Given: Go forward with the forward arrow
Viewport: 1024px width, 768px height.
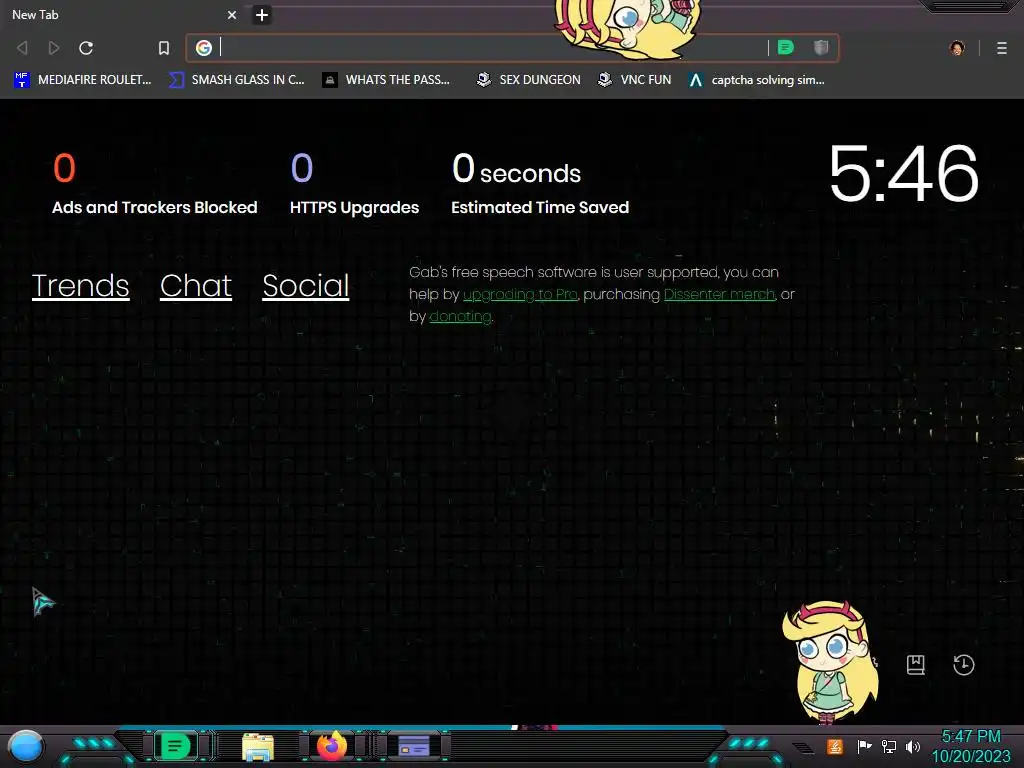Looking at the screenshot, I should pos(54,48).
